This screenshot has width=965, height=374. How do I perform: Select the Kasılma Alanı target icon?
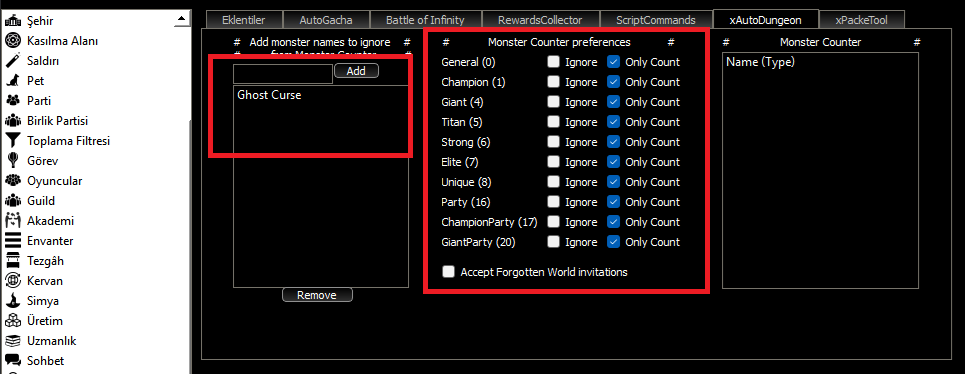tap(12, 41)
